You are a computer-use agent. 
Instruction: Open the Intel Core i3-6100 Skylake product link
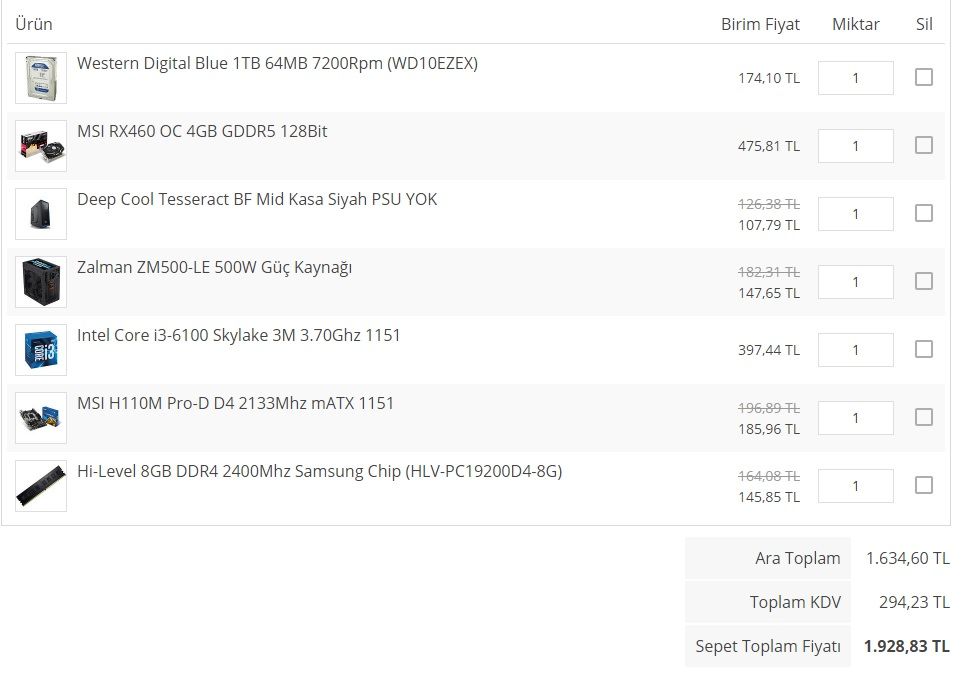pyautogui.click(x=238, y=335)
